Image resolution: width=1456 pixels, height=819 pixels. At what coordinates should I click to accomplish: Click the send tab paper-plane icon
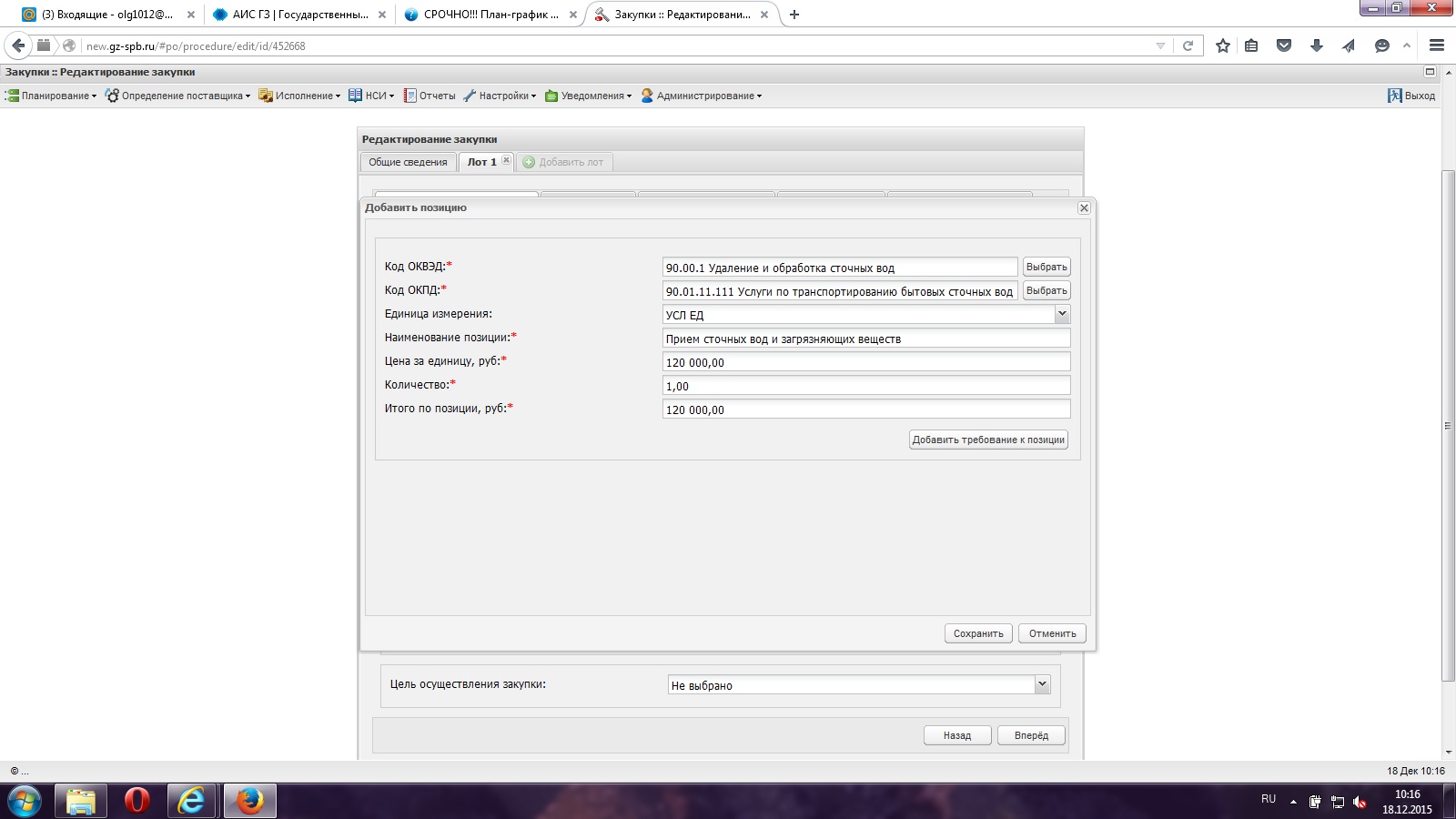click(1349, 45)
